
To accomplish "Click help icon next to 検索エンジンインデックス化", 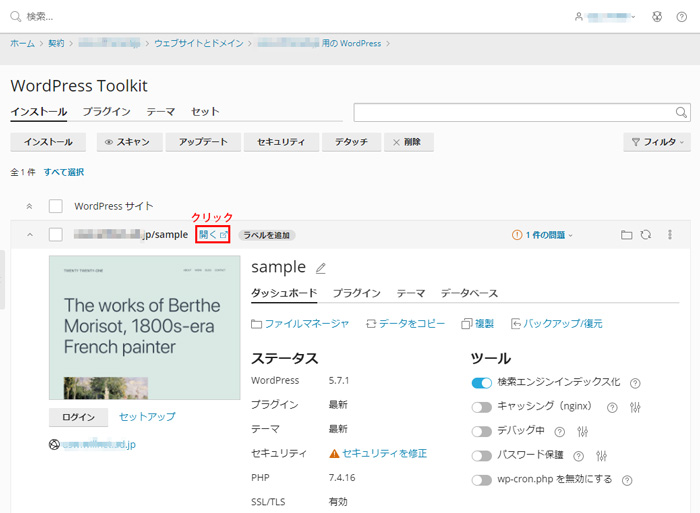I will point(635,383).
